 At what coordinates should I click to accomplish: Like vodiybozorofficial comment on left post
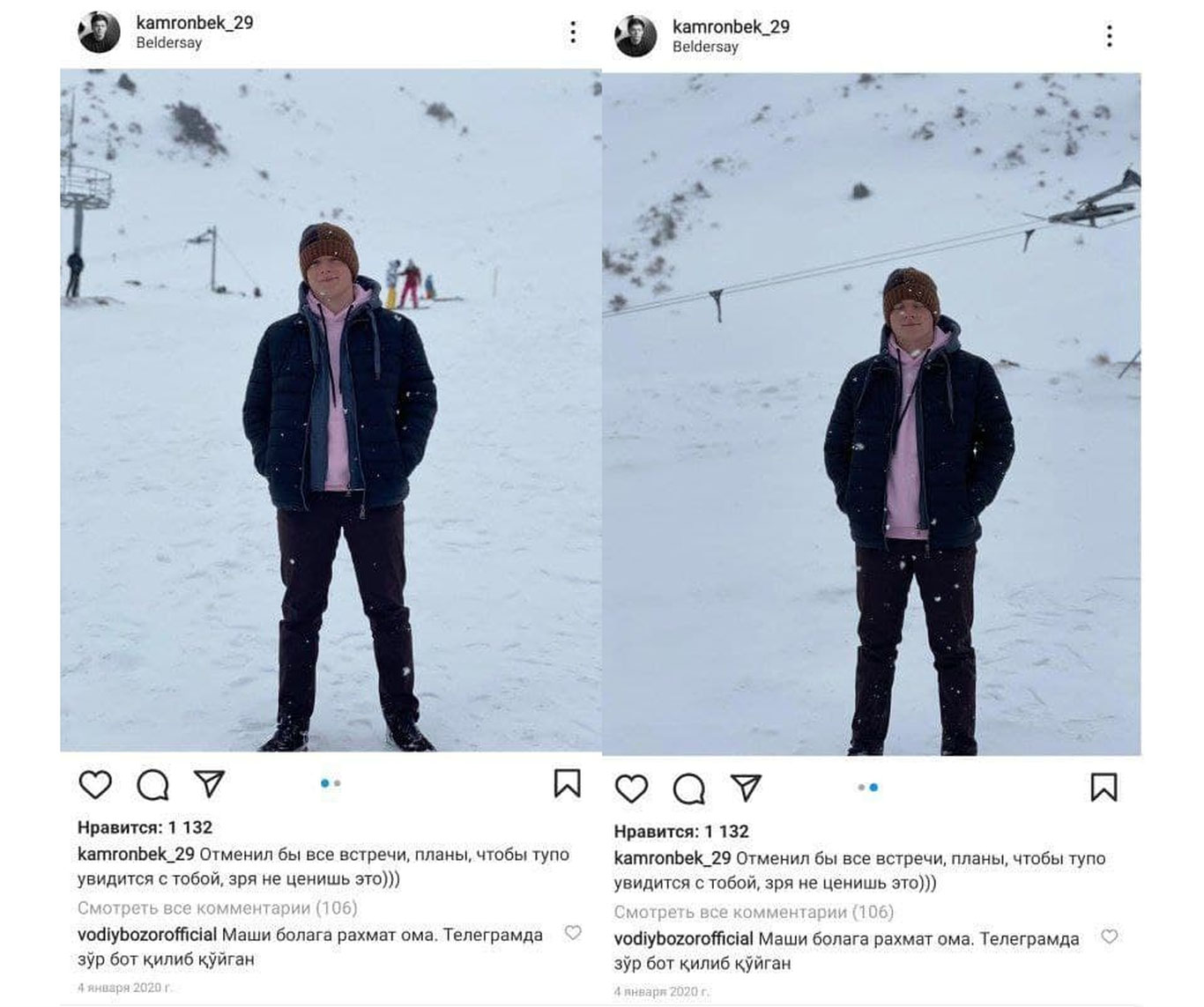[573, 932]
